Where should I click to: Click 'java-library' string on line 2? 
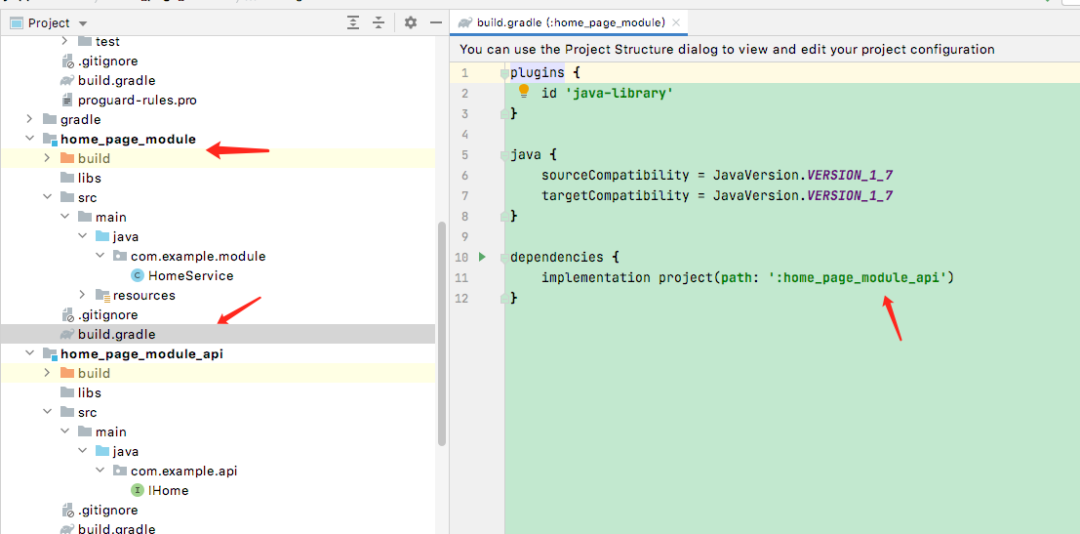[x=619, y=93]
